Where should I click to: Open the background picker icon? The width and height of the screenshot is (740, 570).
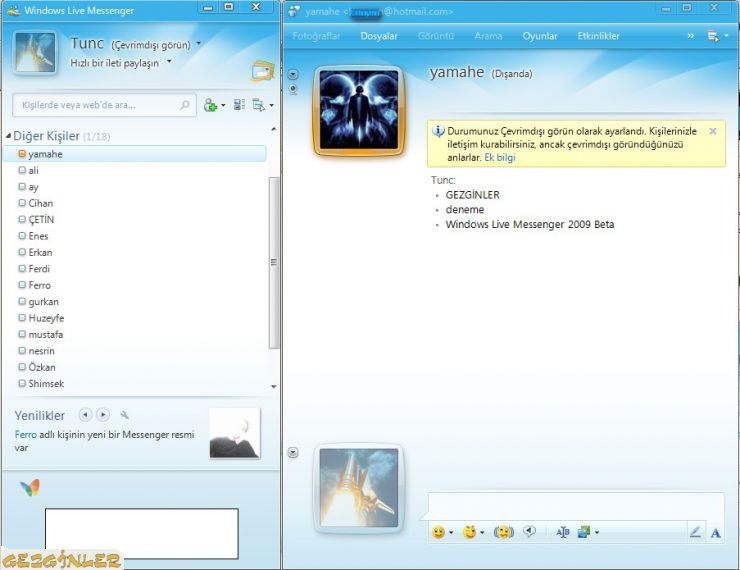tap(584, 532)
